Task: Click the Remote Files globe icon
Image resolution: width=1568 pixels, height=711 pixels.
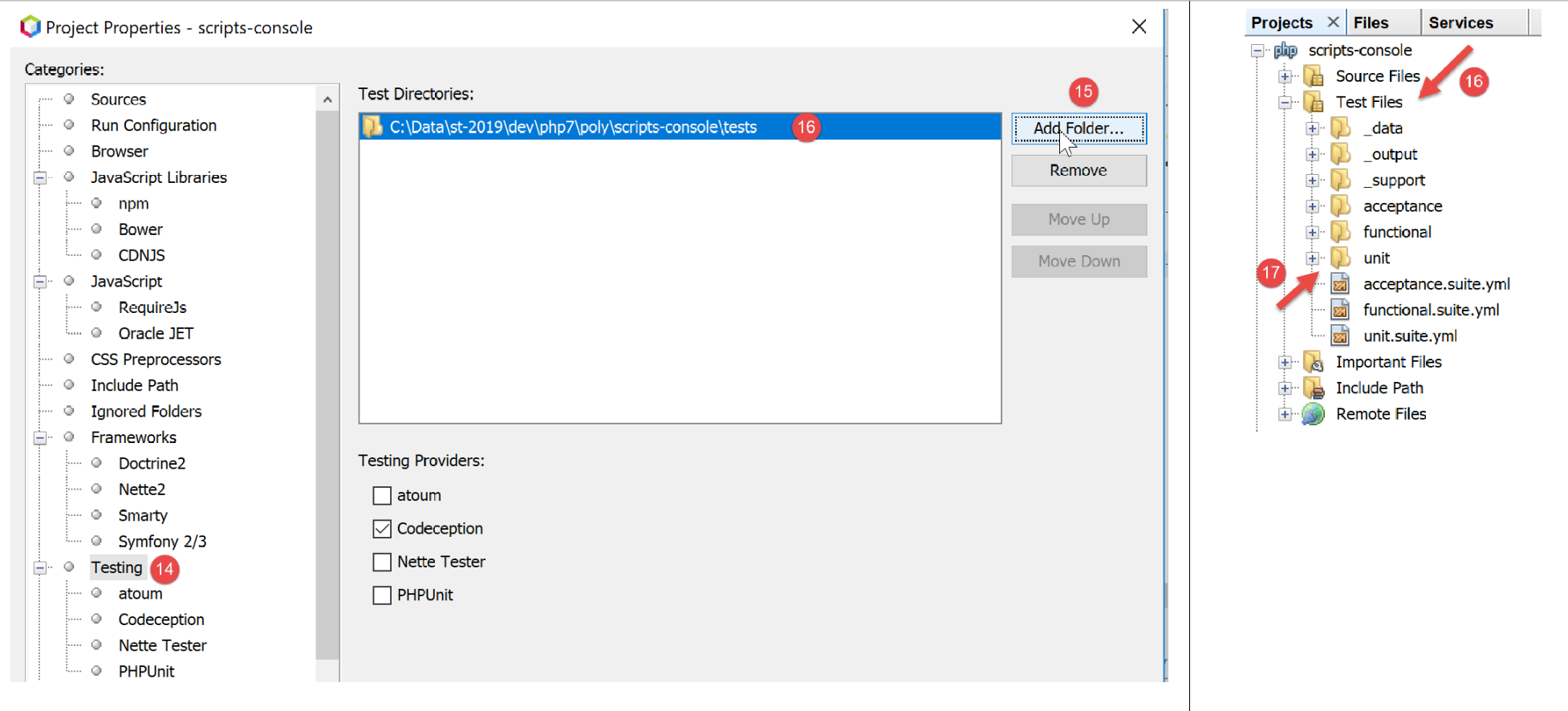Action: point(1314,414)
